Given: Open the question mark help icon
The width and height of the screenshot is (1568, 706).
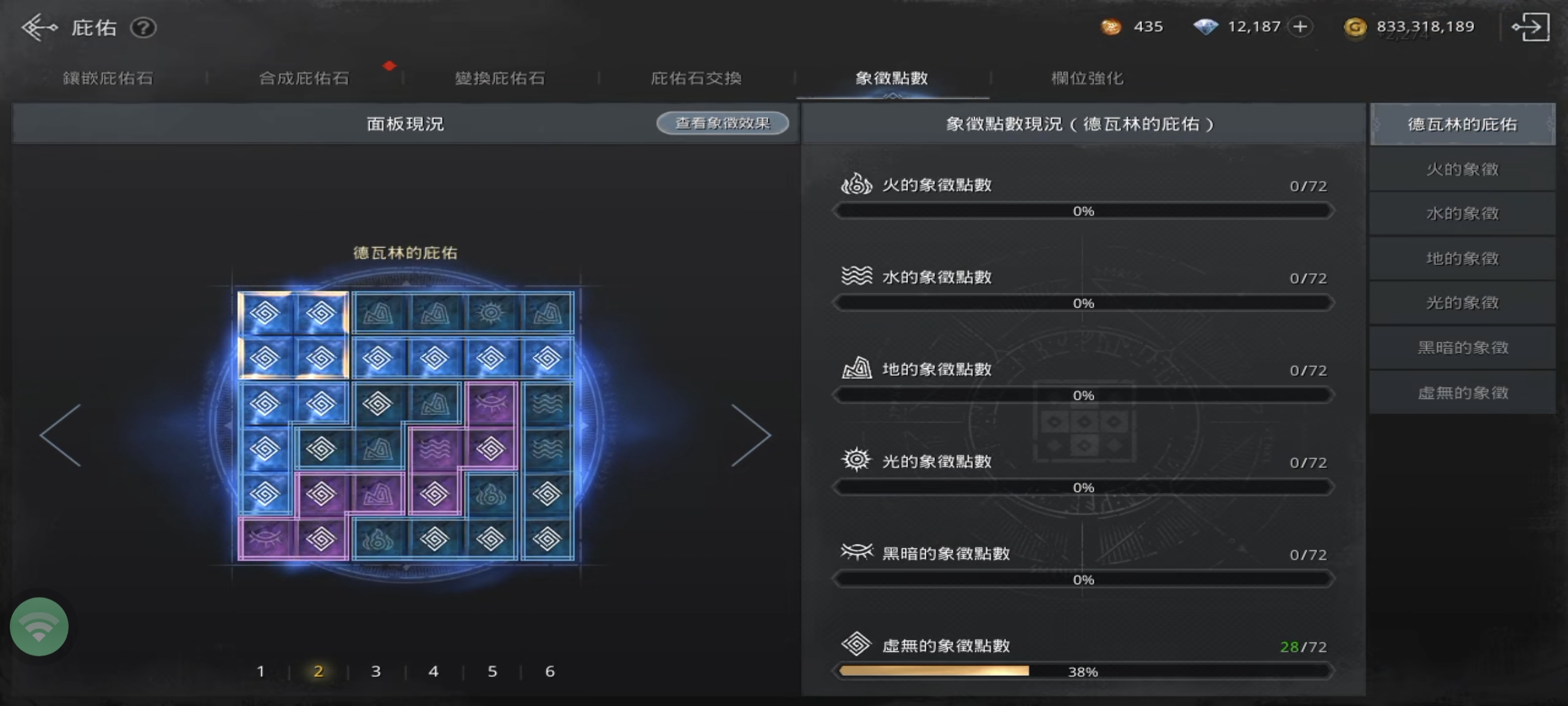Looking at the screenshot, I should 143,27.
